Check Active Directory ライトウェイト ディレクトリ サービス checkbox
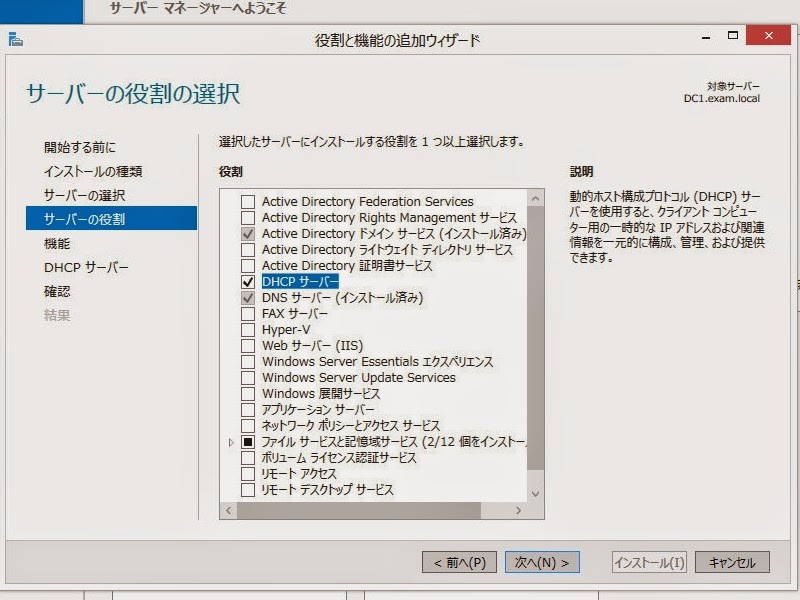 pyautogui.click(x=248, y=249)
